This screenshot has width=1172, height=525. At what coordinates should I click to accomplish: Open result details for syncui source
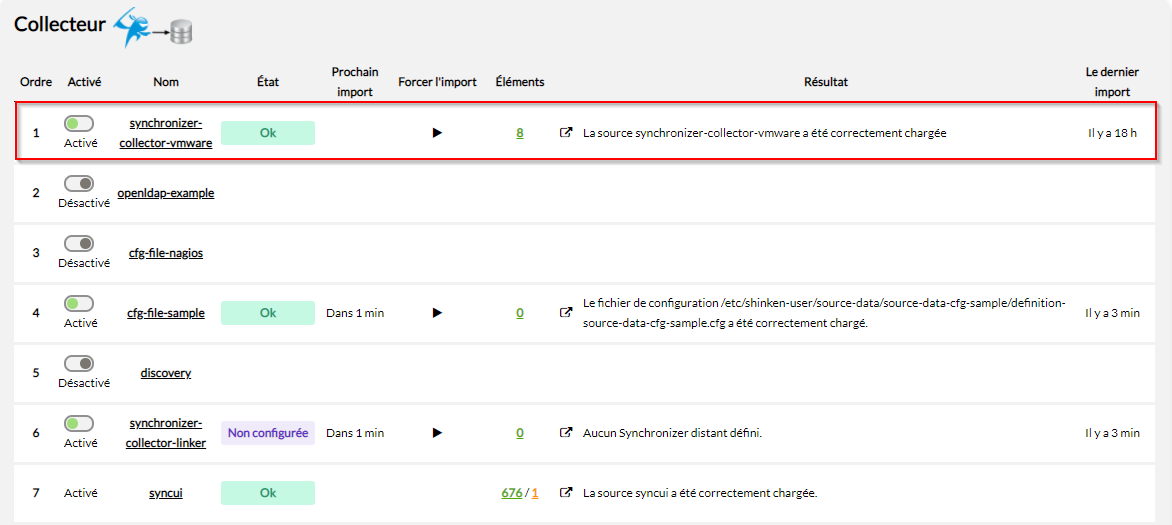(x=566, y=493)
